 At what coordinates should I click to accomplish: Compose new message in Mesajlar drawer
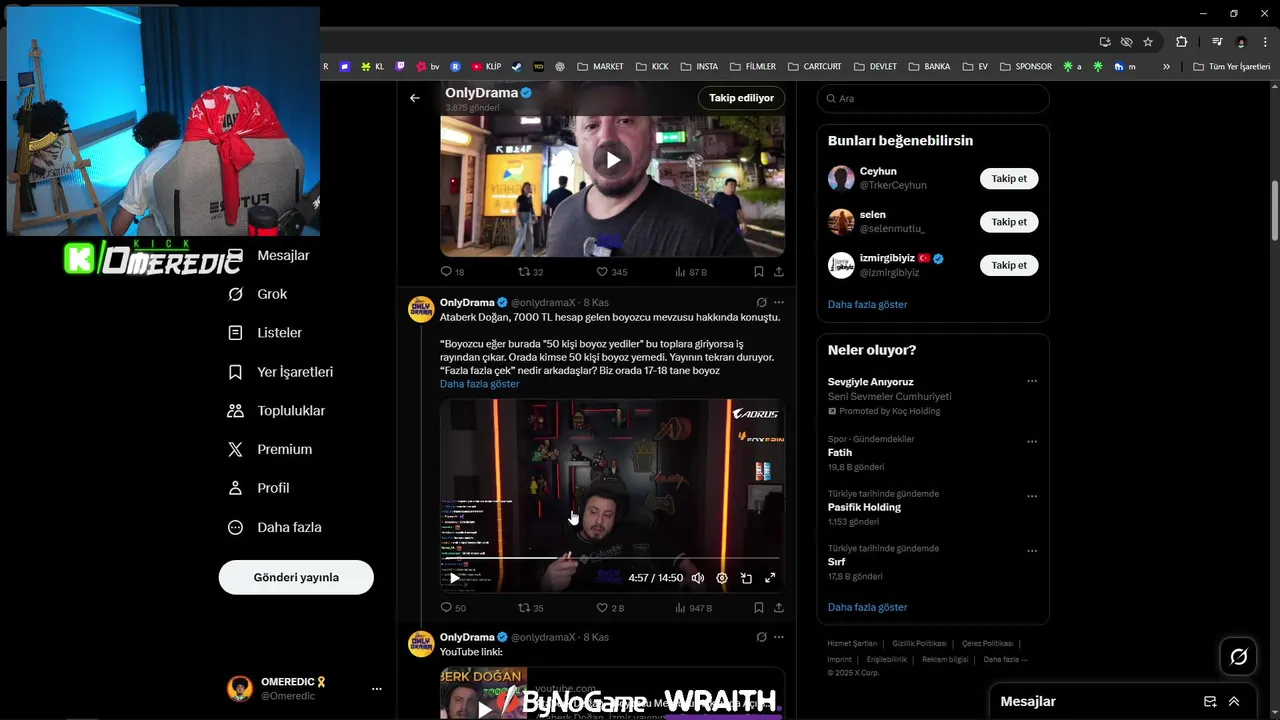pyautogui.click(x=1210, y=702)
